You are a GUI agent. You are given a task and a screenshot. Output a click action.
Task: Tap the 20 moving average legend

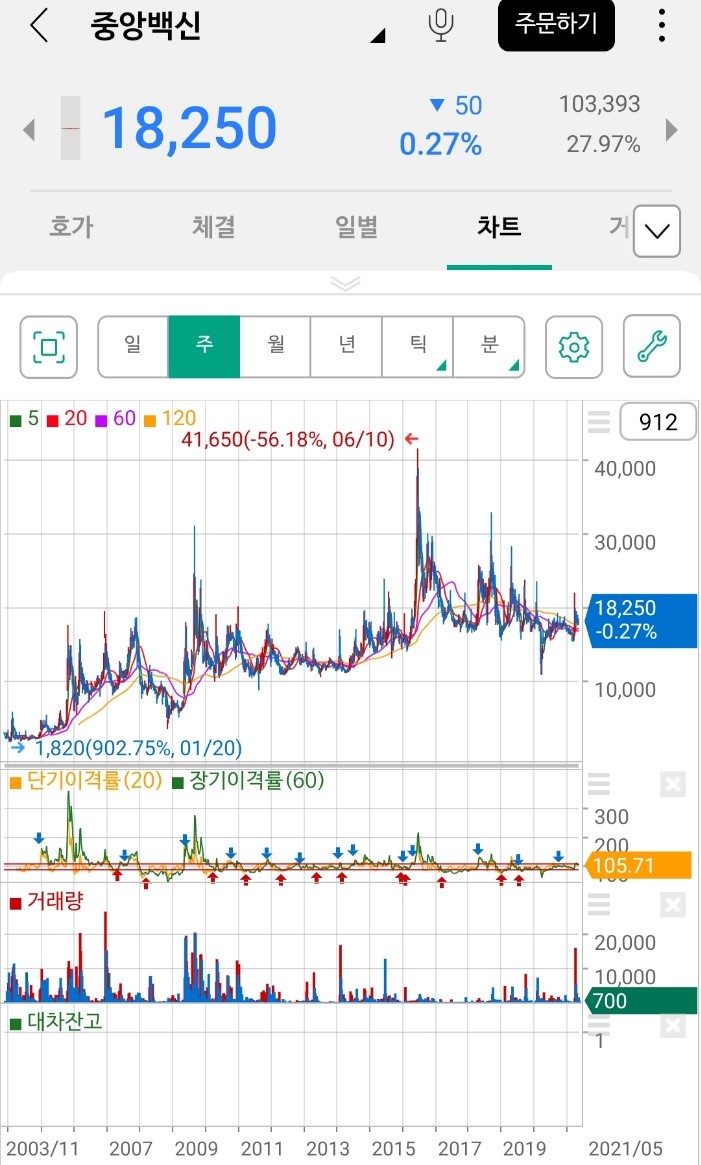[67, 419]
